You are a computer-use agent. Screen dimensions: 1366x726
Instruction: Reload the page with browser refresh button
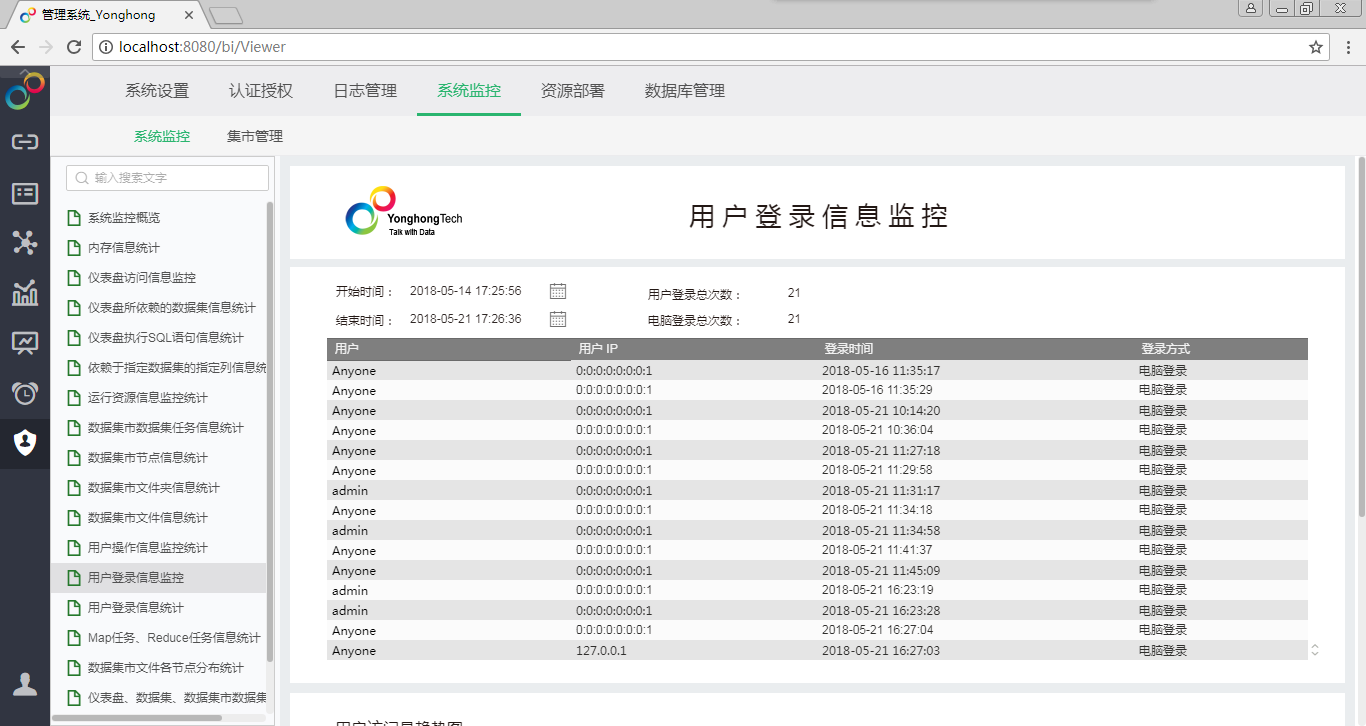pyautogui.click(x=73, y=47)
